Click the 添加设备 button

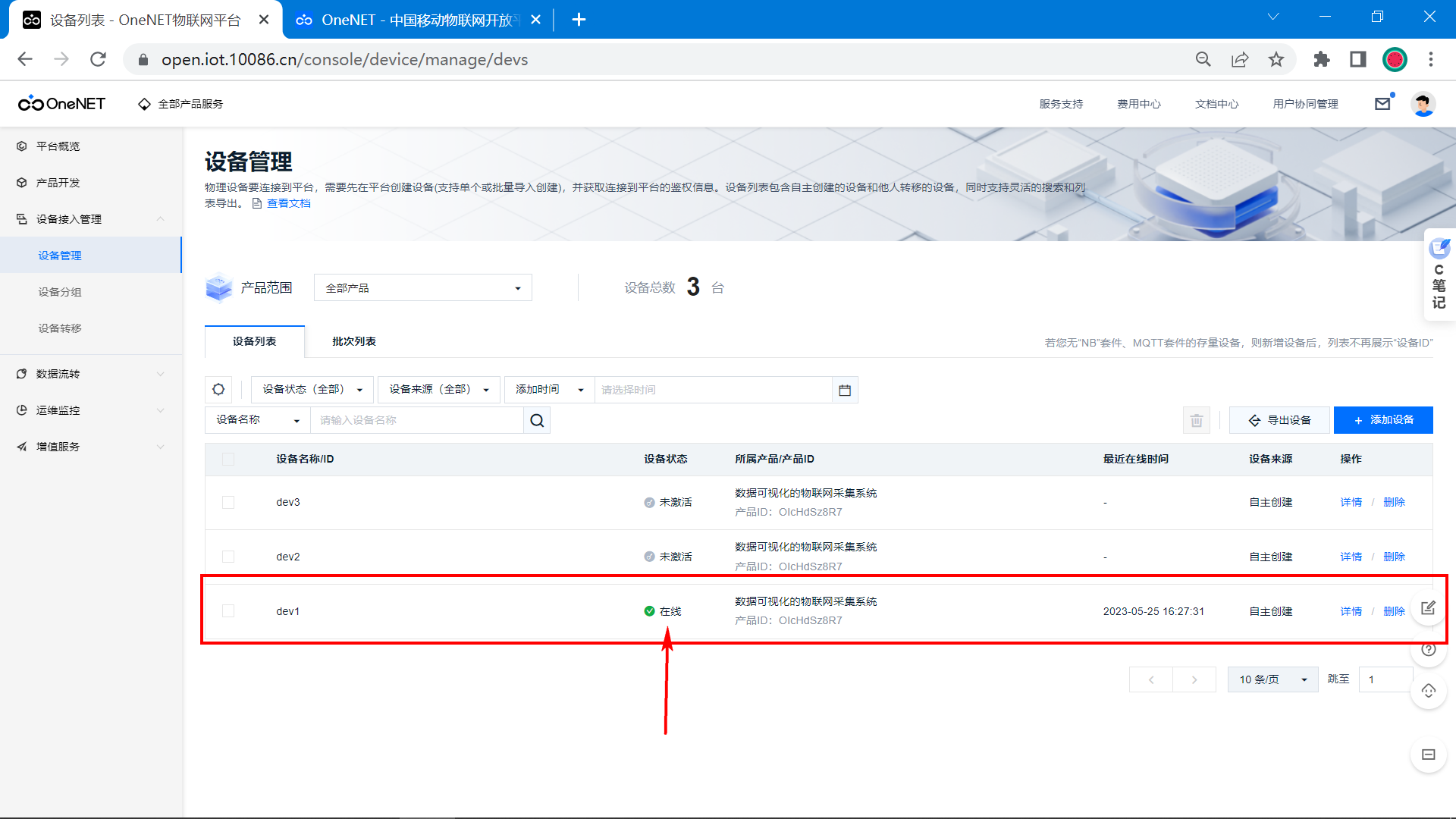pyautogui.click(x=1383, y=420)
